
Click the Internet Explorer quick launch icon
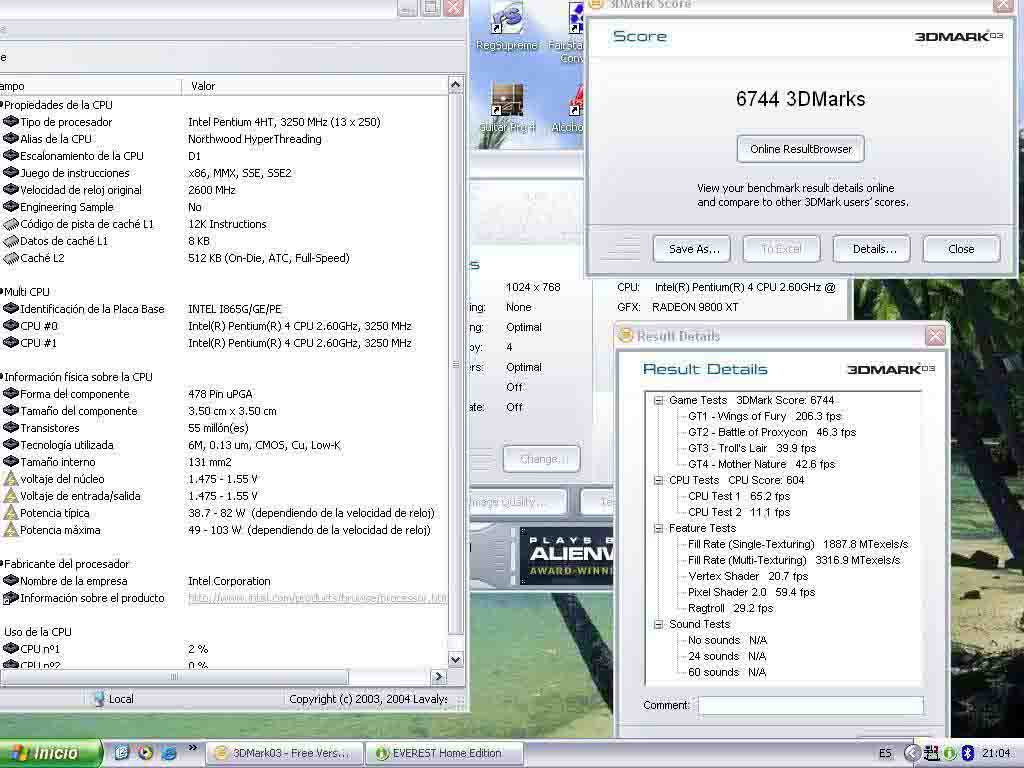169,753
